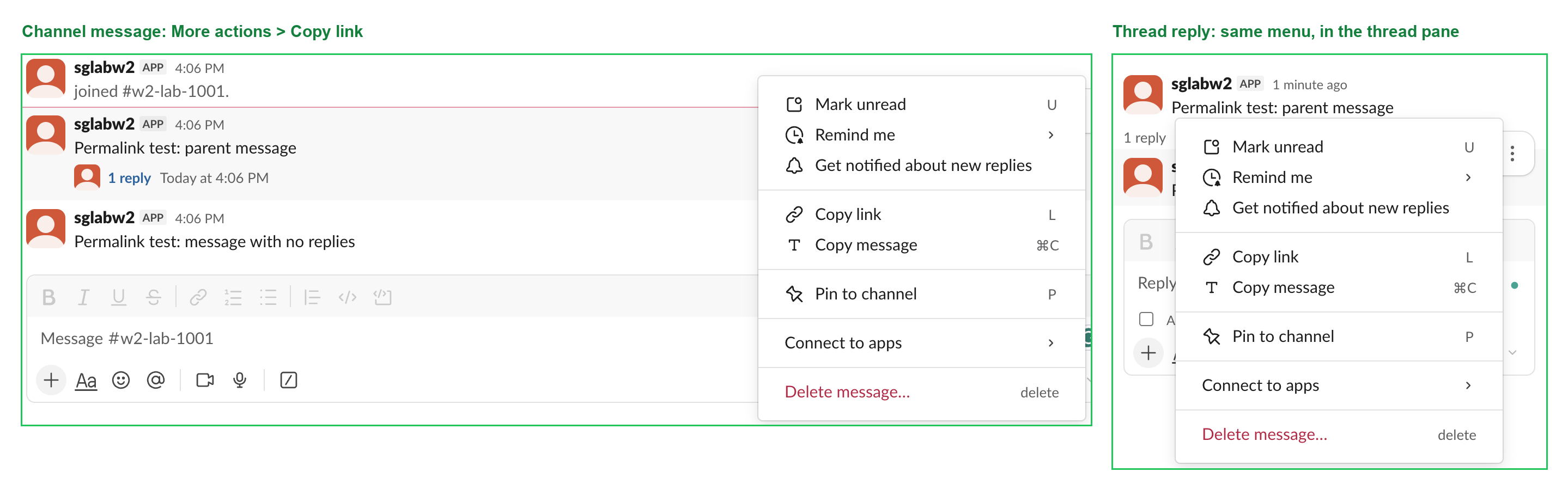The width and height of the screenshot is (1568, 490).
Task: Click the slash shortcuts icon in composer
Action: click(x=289, y=381)
